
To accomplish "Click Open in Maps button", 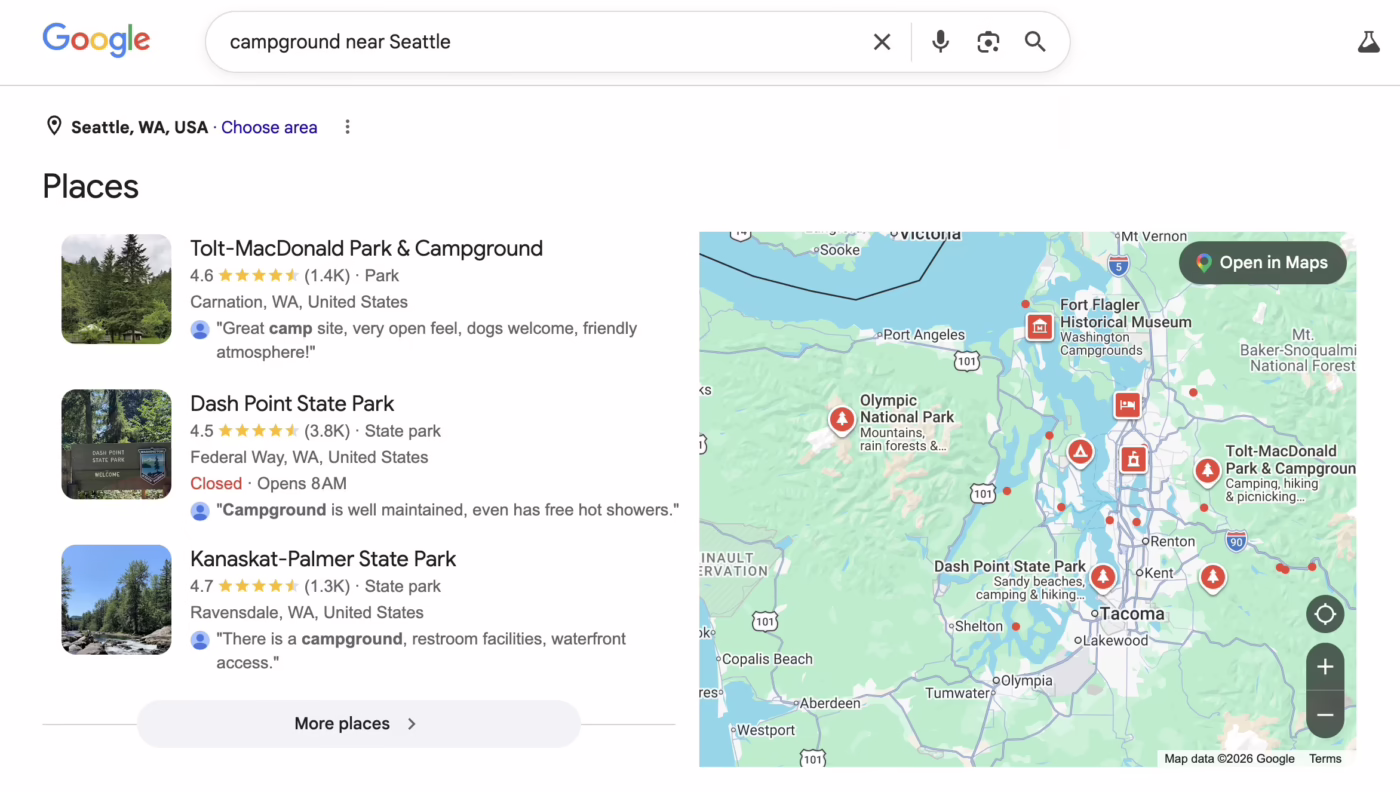I will (1262, 262).
